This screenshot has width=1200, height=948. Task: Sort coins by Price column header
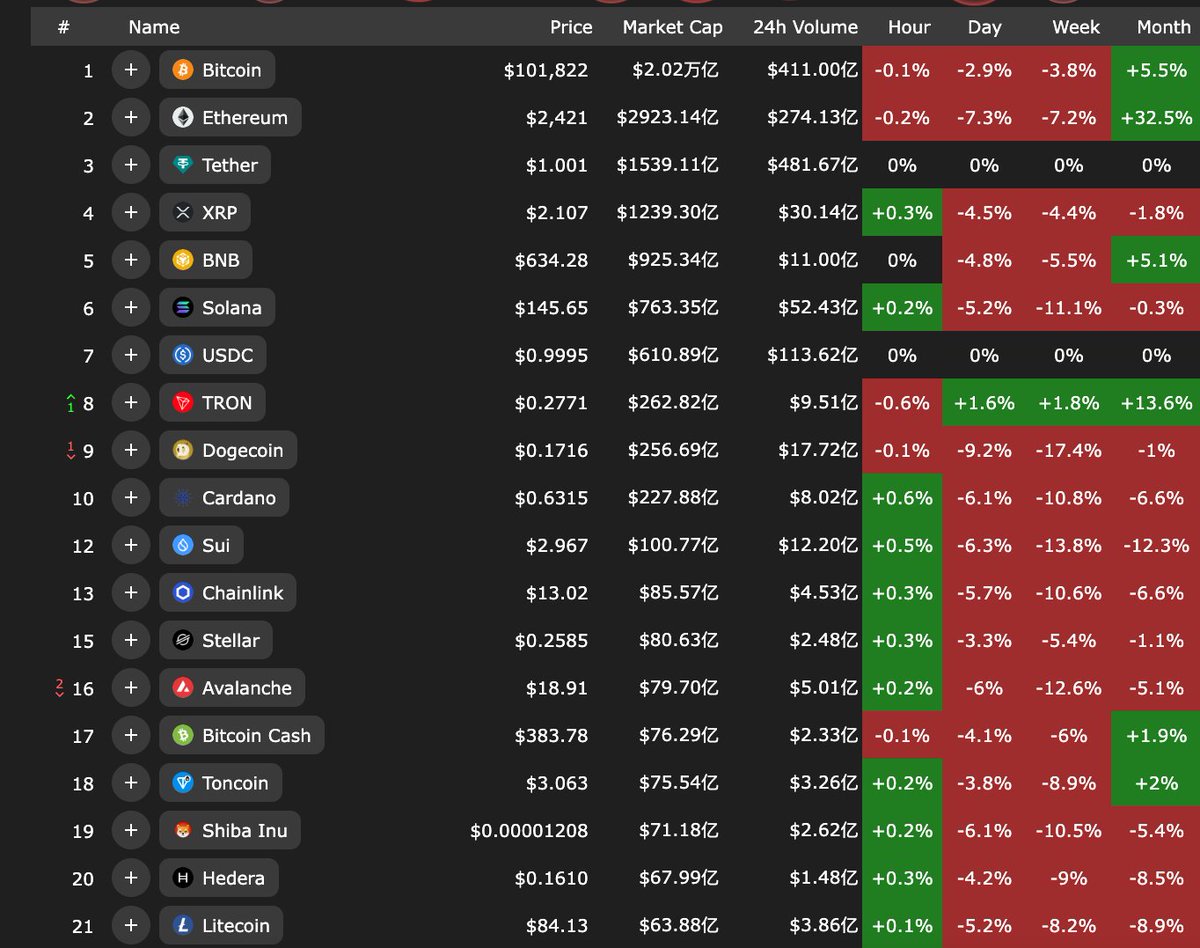(x=571, y=27)
